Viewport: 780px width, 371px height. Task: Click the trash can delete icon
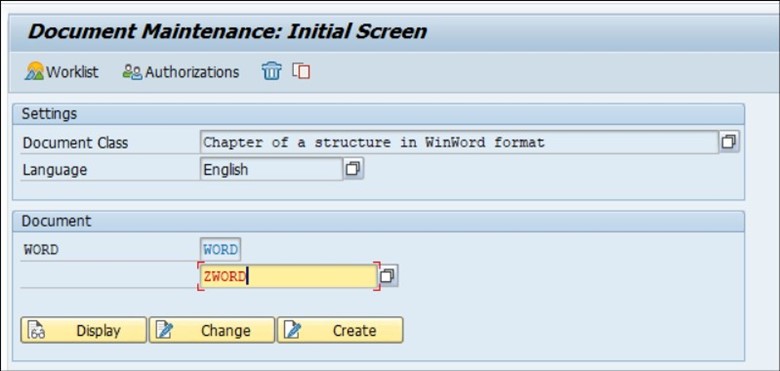(271, 71)
